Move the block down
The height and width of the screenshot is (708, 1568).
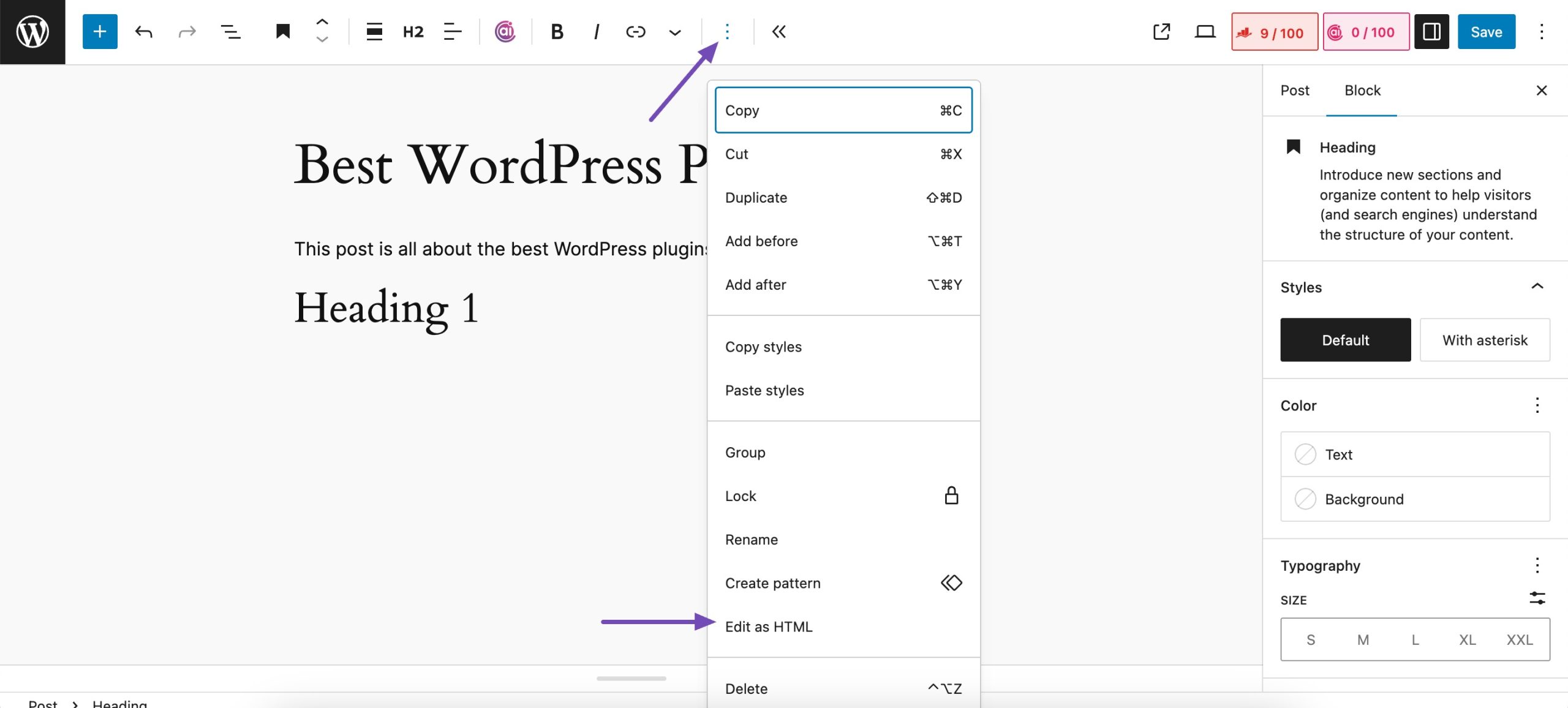click(322, 40)
